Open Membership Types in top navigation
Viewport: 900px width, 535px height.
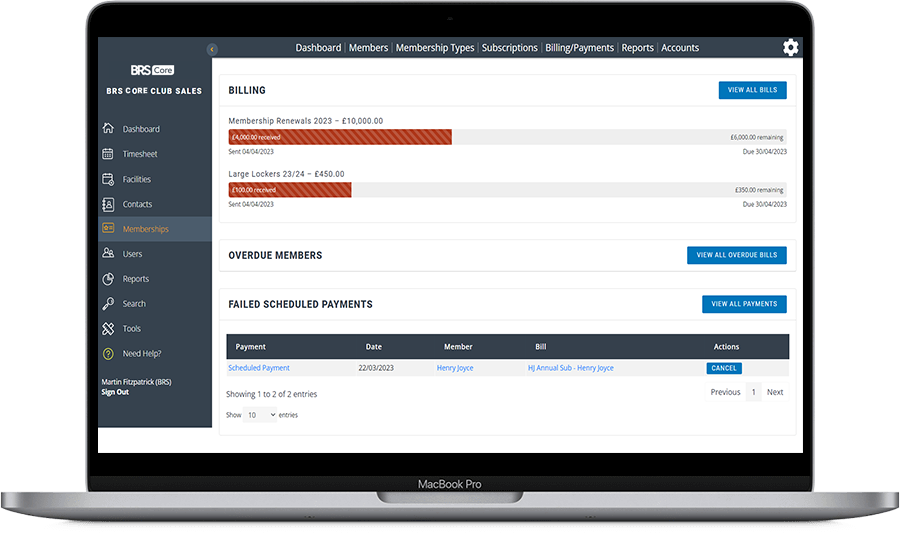(x=435, y=48)
